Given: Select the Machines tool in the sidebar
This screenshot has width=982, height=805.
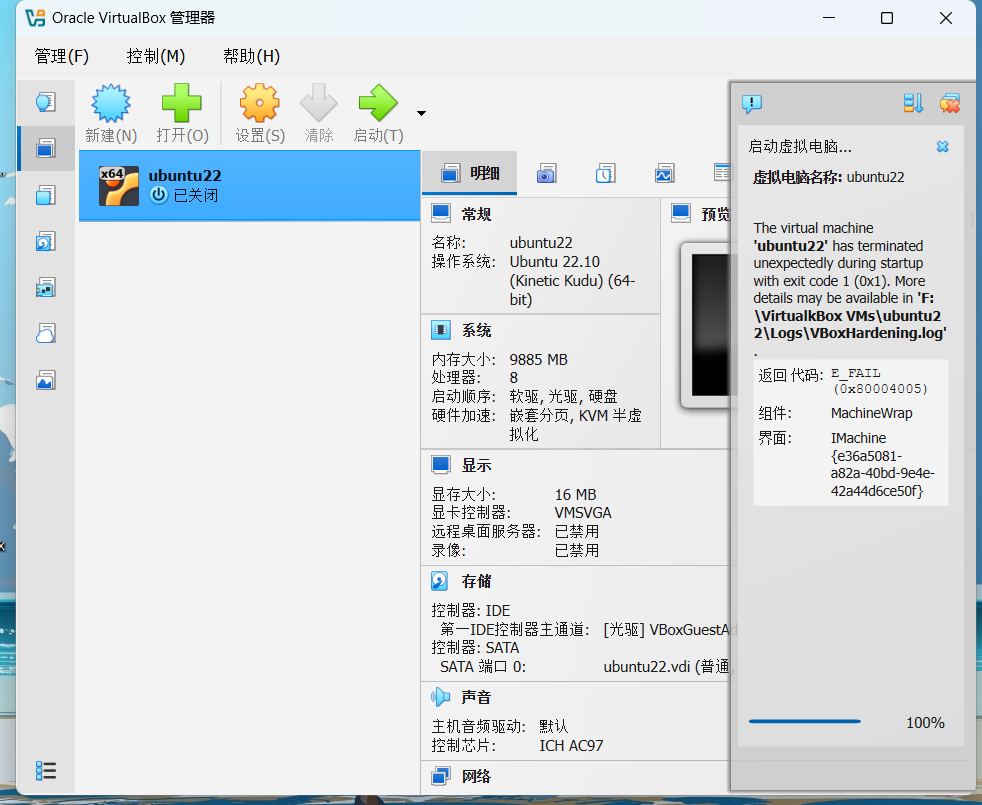Looking at the screenshot, I should pos(46,148).
